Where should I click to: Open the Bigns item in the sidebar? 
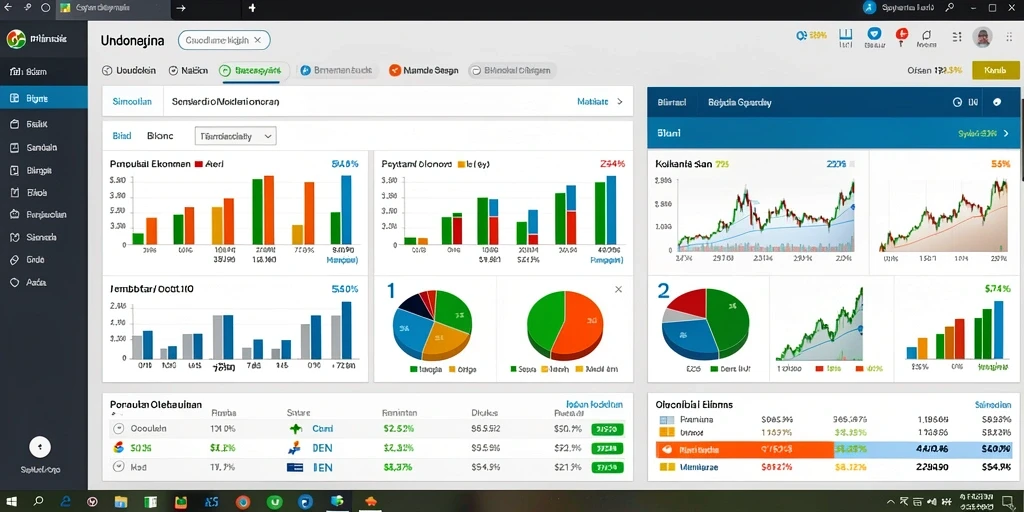[x=43, y=99]
